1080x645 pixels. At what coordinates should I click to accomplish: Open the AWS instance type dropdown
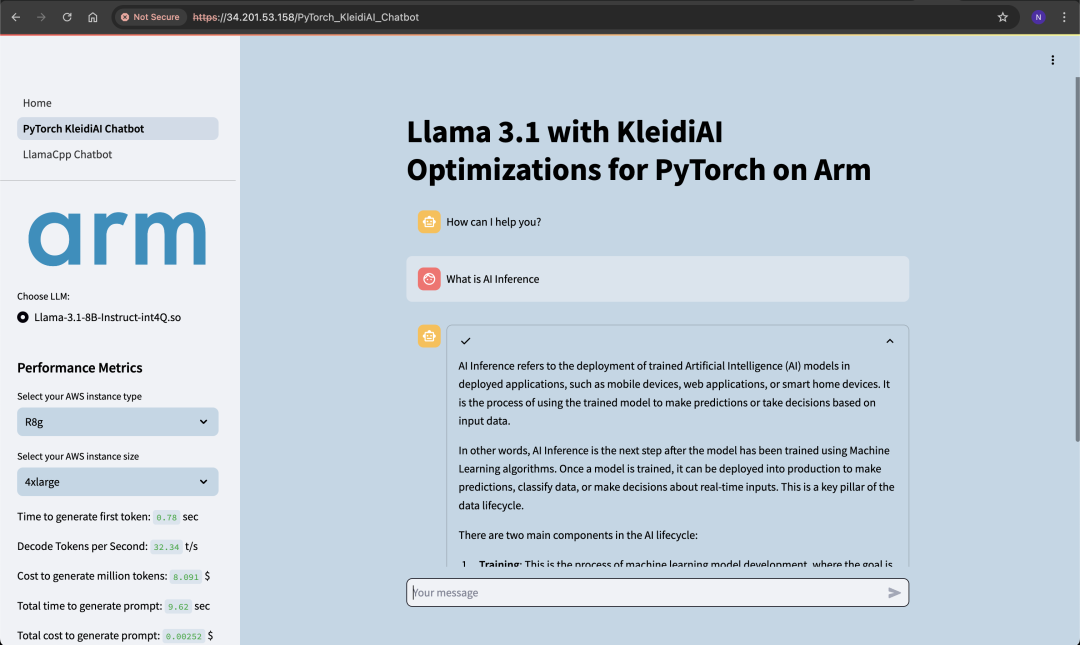[117, 422]
